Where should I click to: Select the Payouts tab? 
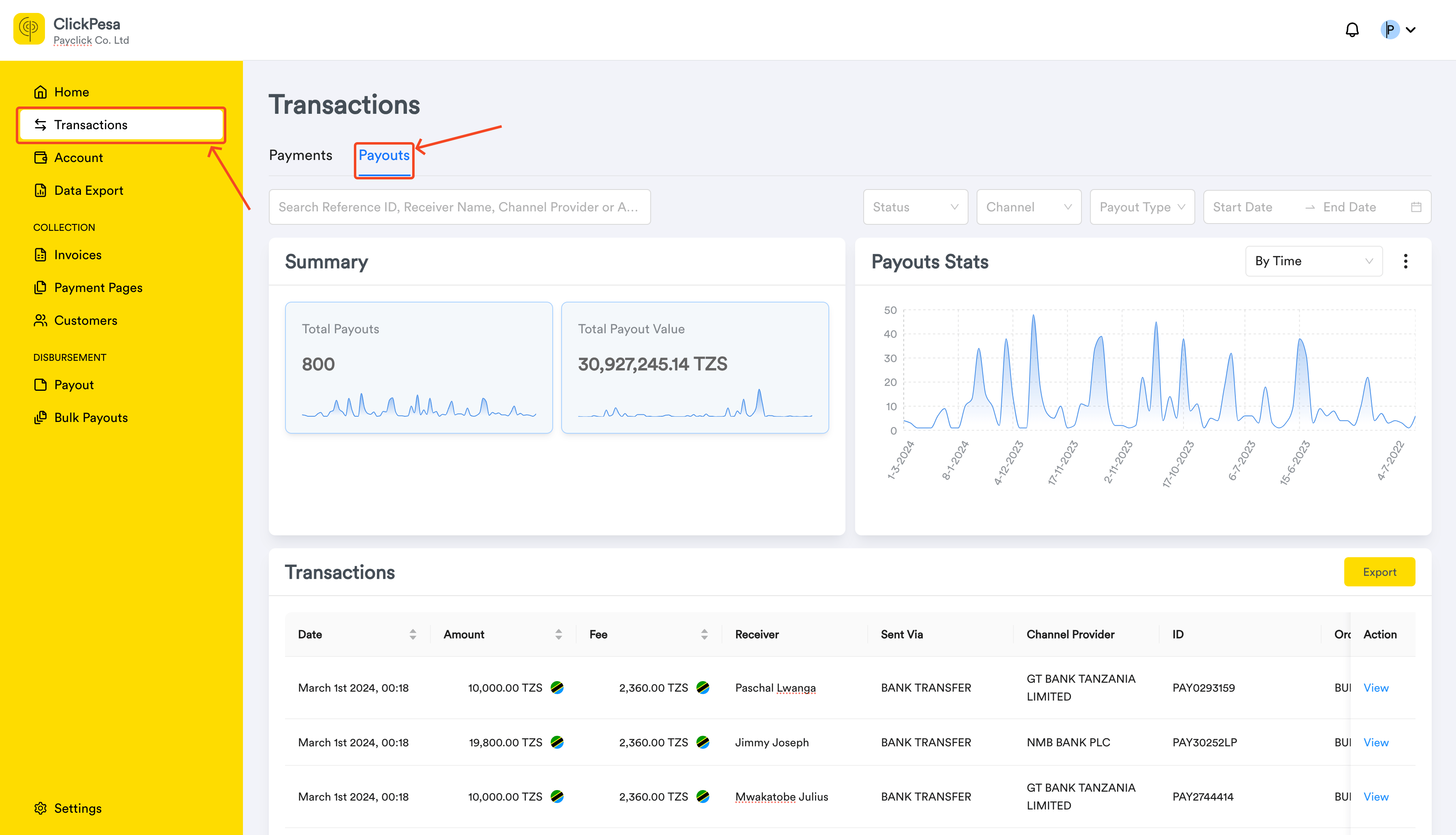384,155
